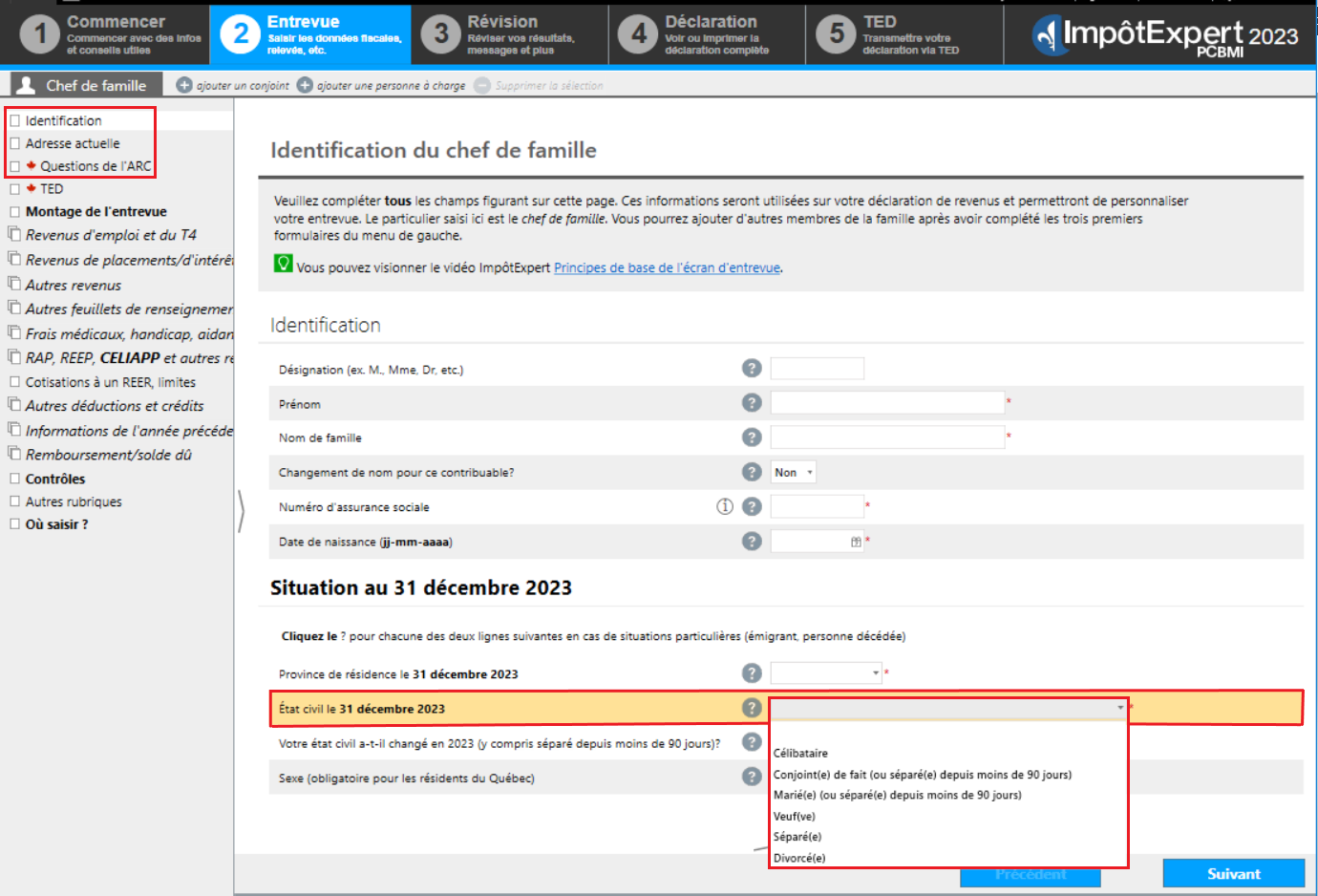Toggle the sidebar TED checkbox
Screen dimensions: 1318x896
(x=14, y=189)
